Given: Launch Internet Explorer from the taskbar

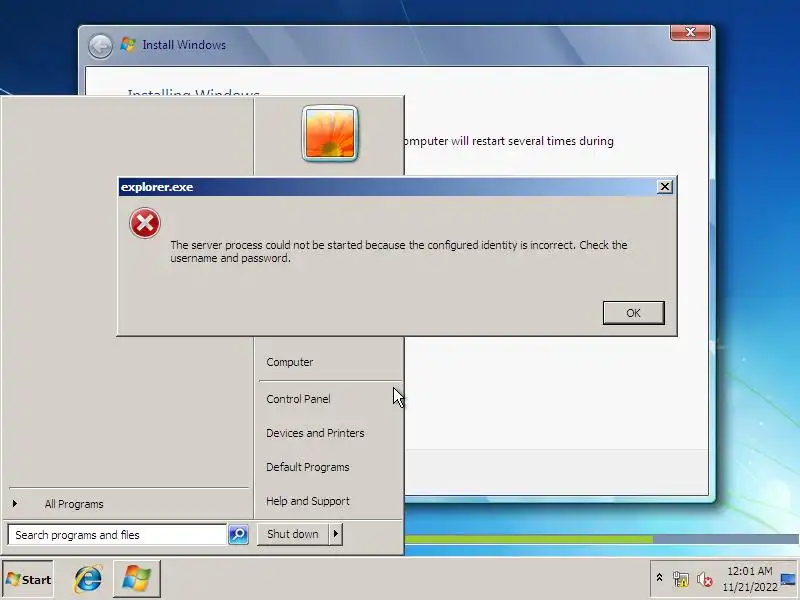Looking at the screenshot, I should [x=88, y=579].
